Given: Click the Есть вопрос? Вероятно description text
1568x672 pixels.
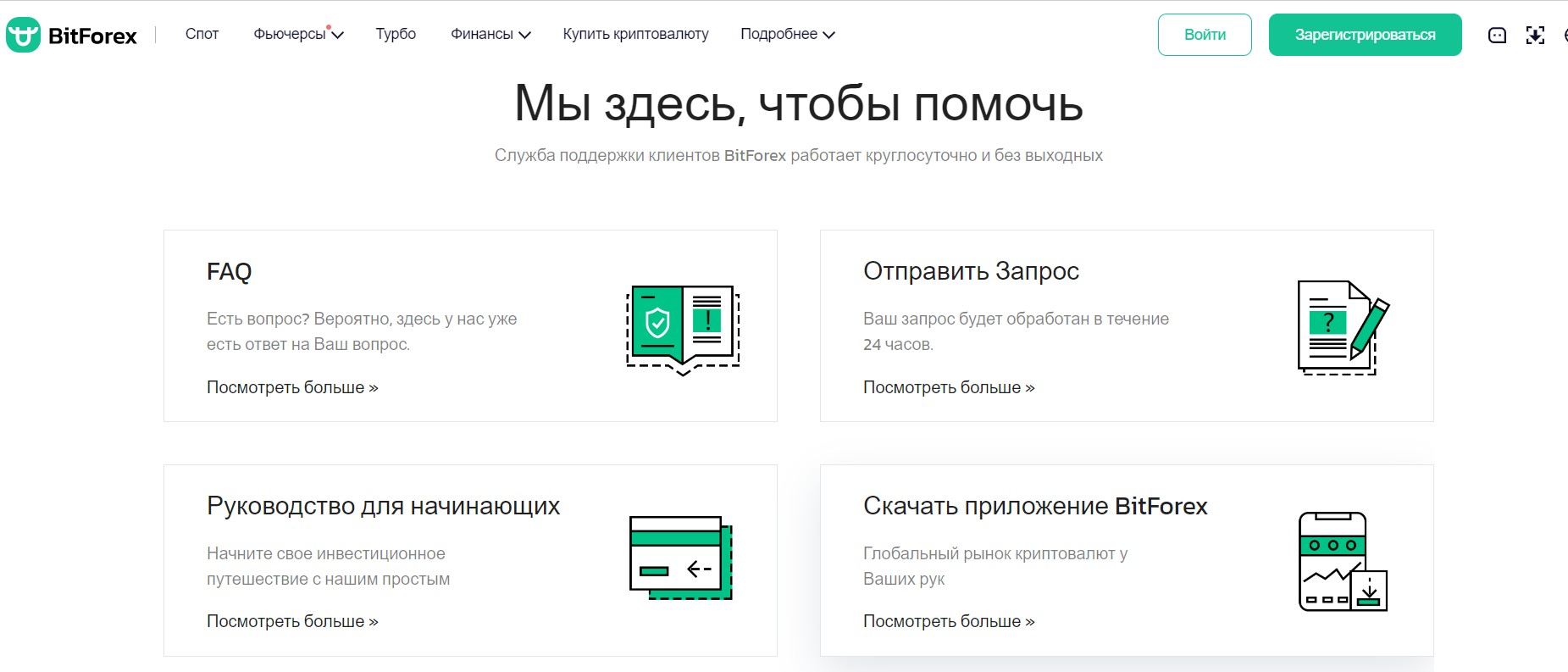Looking at the screenshot, I should pos(362,331).
